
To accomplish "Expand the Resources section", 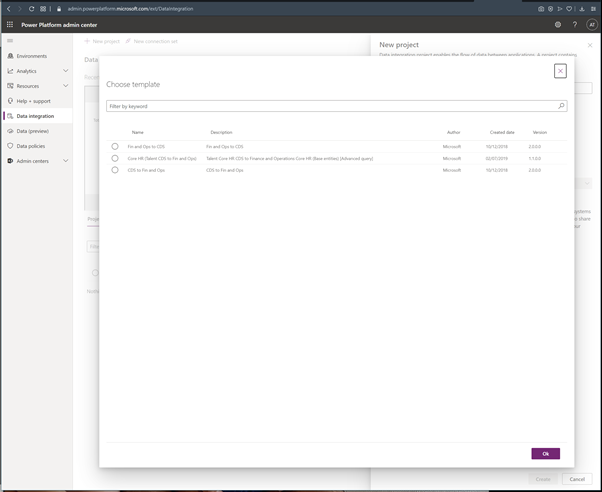I will click(x=66, y=86).
